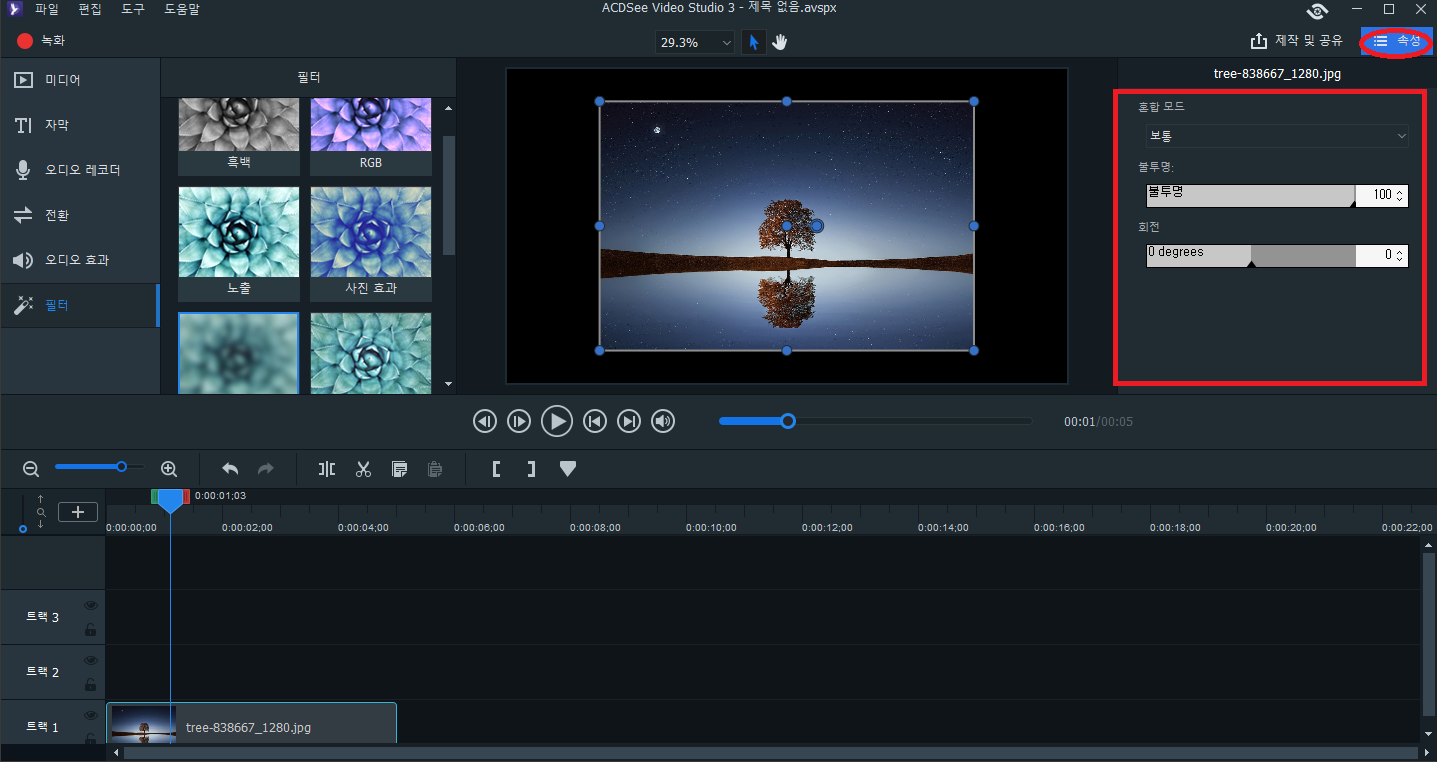Open the 도구 menu
The height and width of the screenshot is (762, 1437).
coord(133,9)
